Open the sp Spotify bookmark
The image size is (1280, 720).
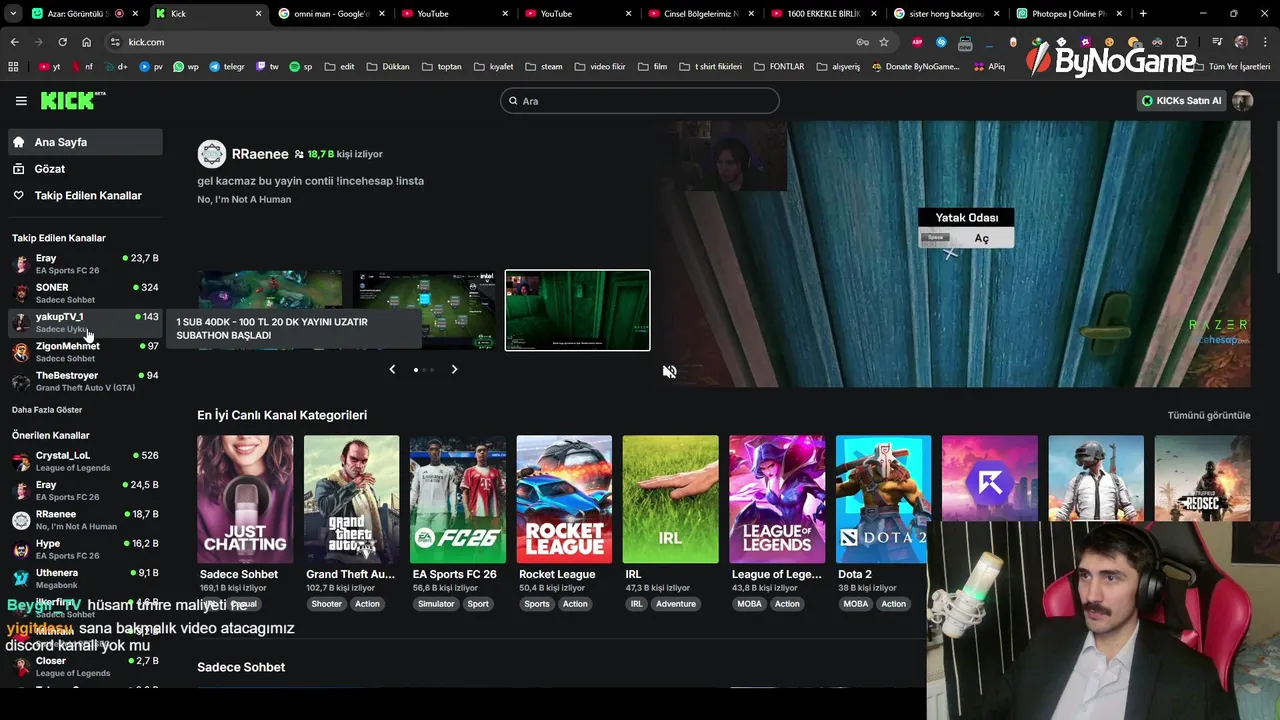(x=301, y=67)
